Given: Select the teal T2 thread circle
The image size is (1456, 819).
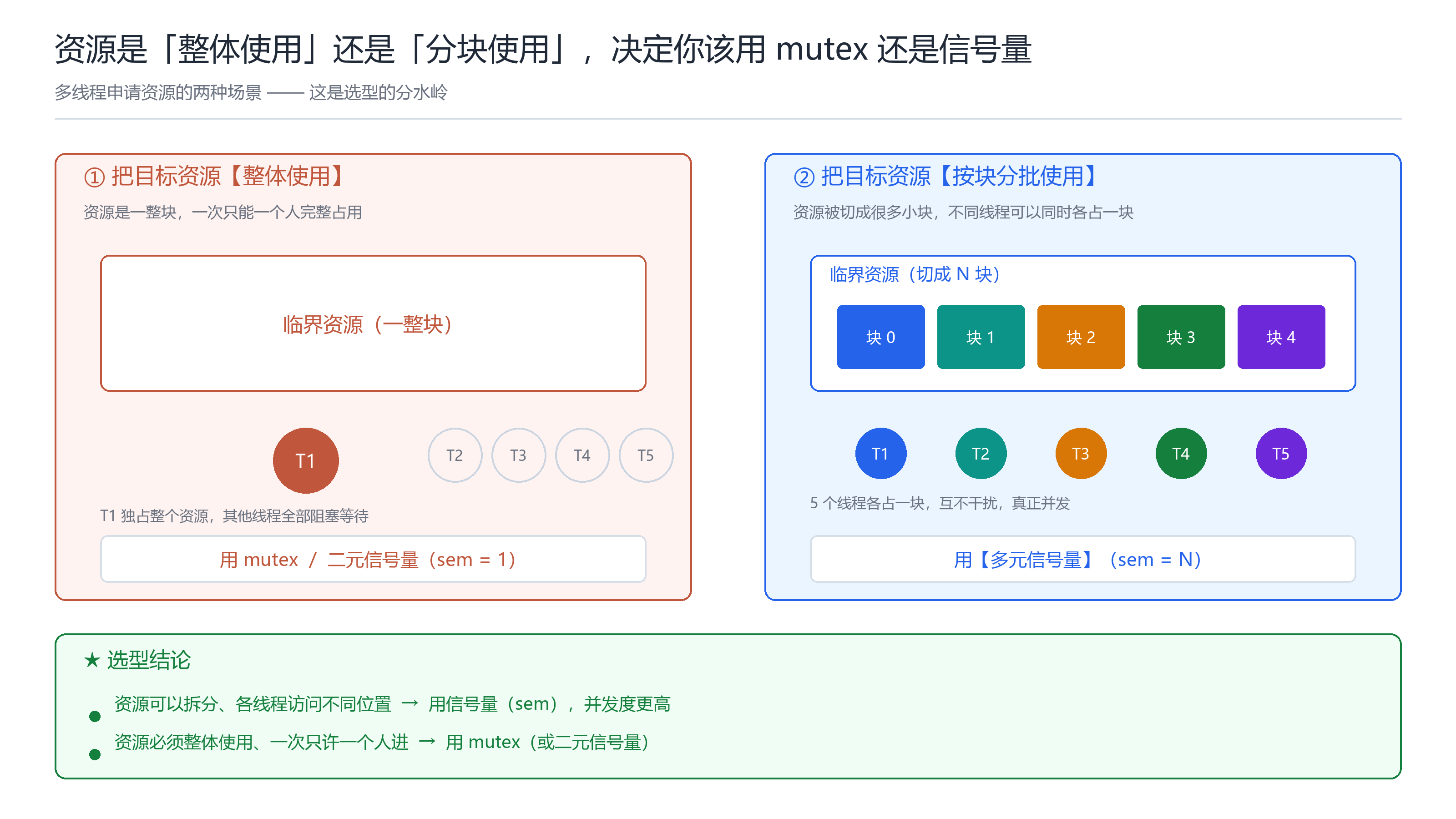Looking at the screenshot, I should (981, 453).
